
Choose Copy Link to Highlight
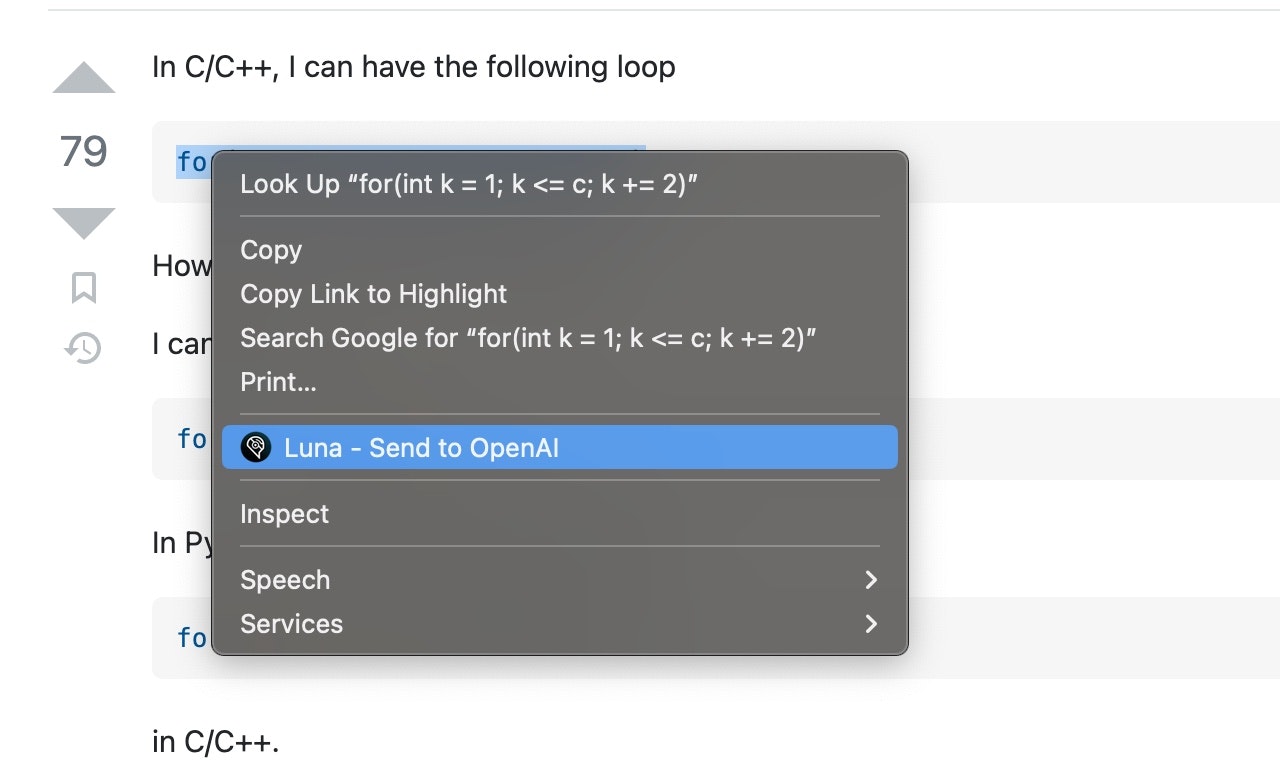[x=373, y=294]
